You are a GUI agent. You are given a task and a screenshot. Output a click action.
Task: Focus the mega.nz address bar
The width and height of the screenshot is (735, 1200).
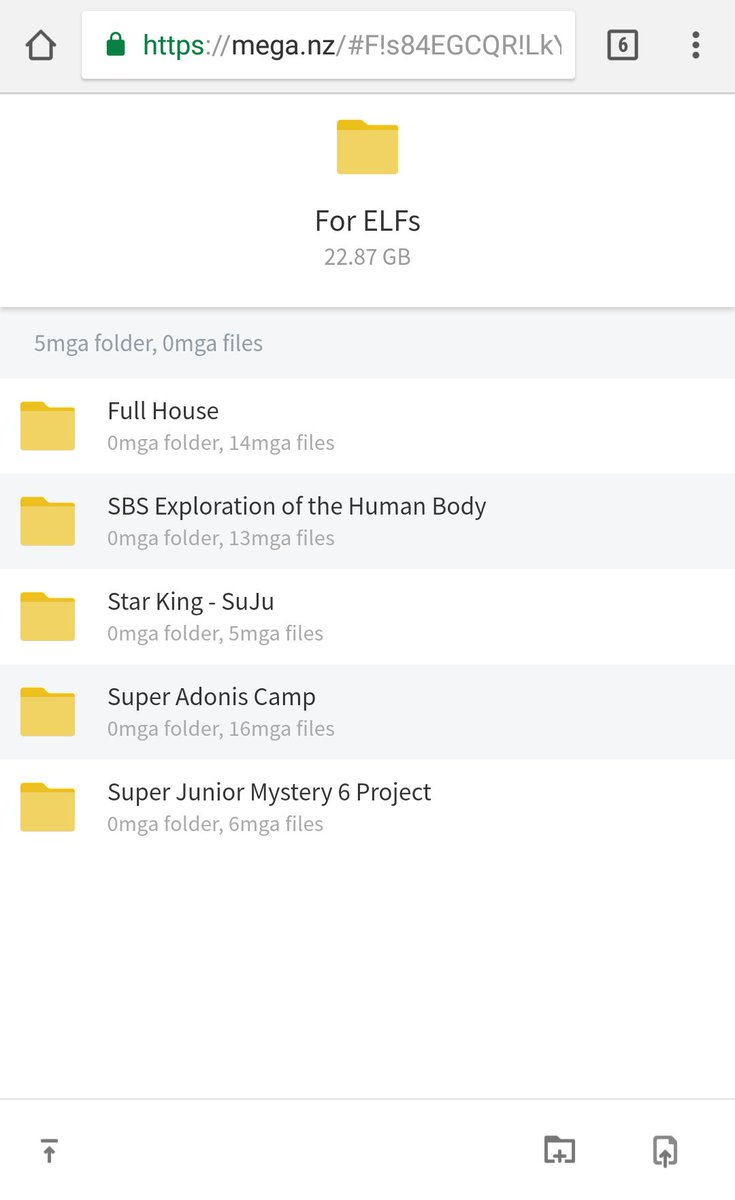point(328,45)
